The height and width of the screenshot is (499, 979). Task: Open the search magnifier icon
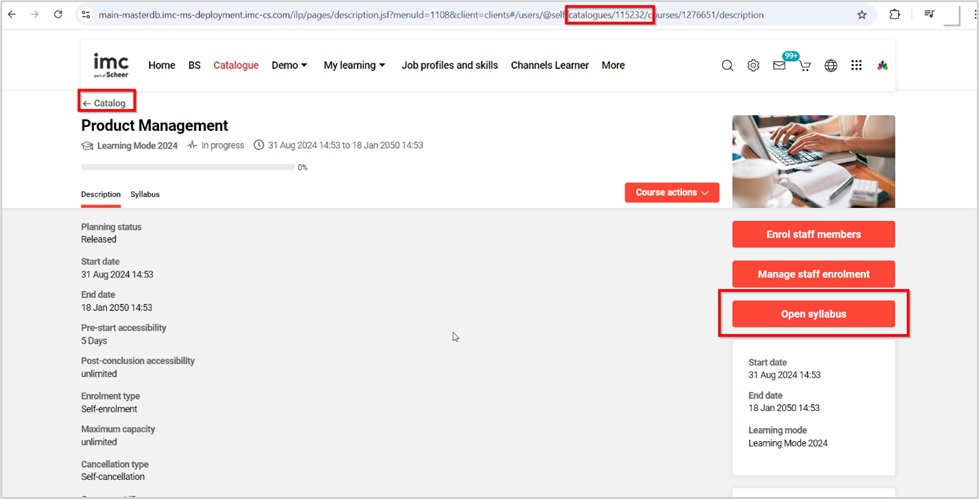pyautogui.click(x=727, y=66)
